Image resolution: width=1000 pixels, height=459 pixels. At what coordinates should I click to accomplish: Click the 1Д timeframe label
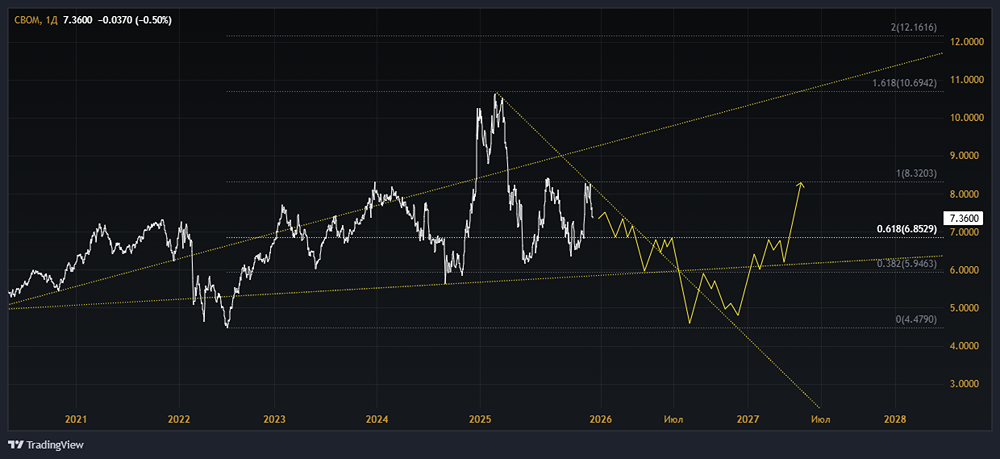(52, 21)
